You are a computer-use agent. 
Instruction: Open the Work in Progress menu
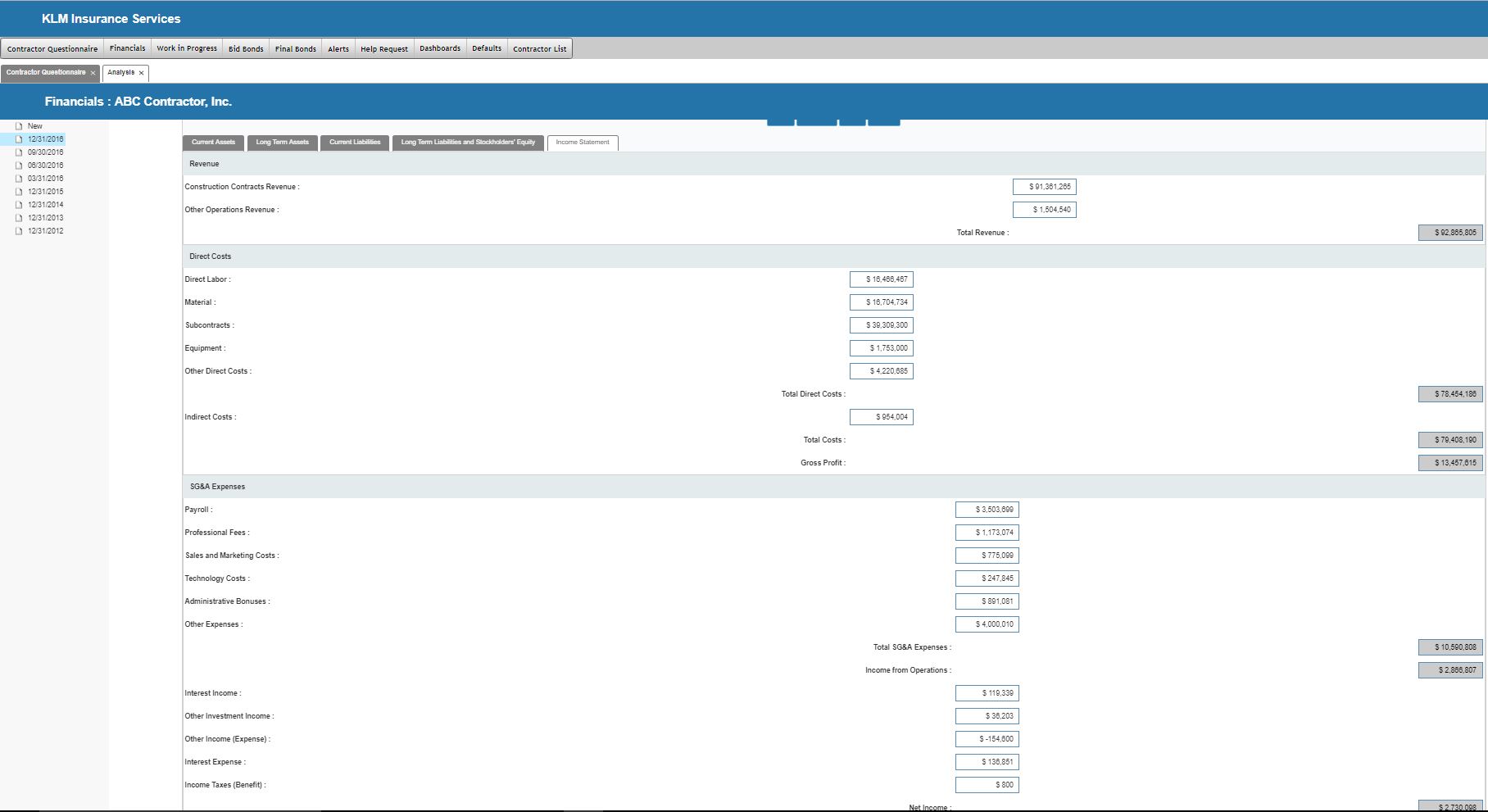[187, 48]
